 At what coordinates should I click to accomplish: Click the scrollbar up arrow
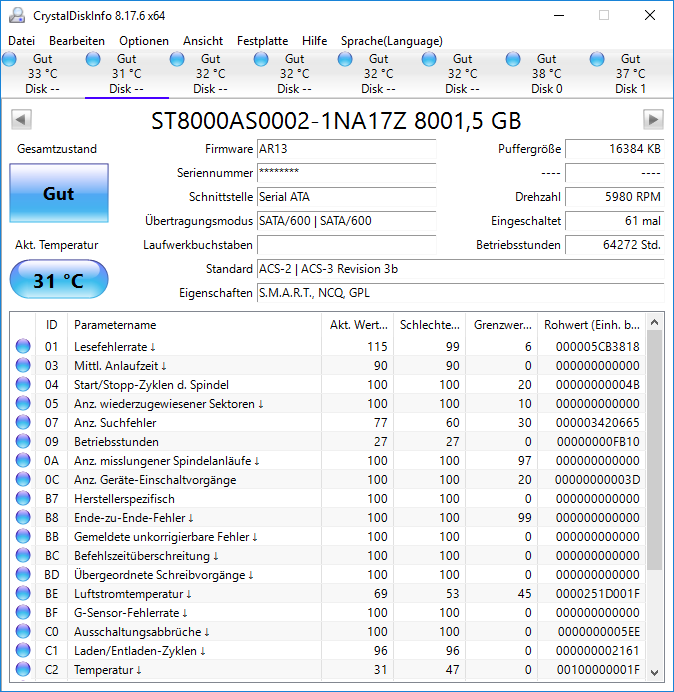655,323
